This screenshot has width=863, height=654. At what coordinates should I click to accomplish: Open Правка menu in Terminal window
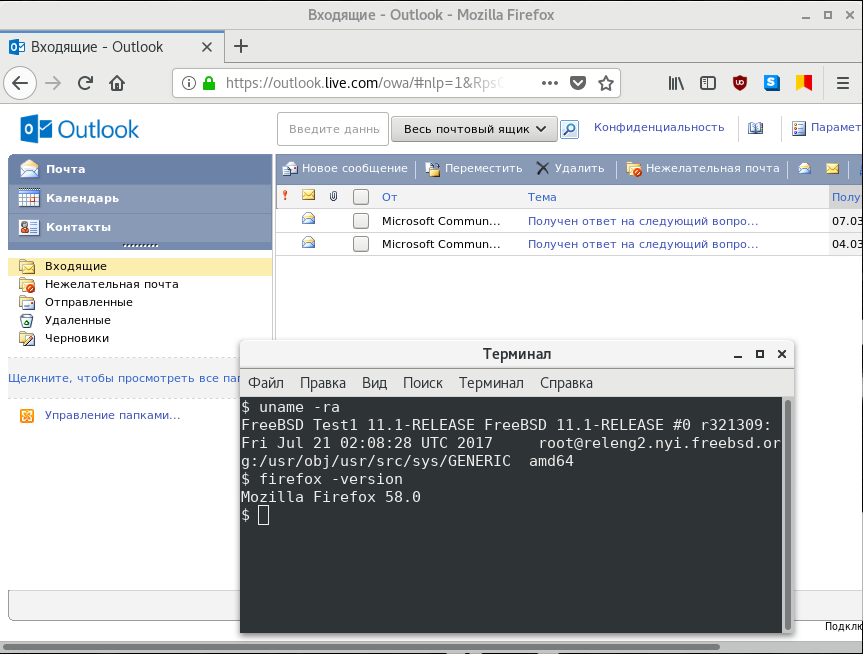tap(323, 383)
